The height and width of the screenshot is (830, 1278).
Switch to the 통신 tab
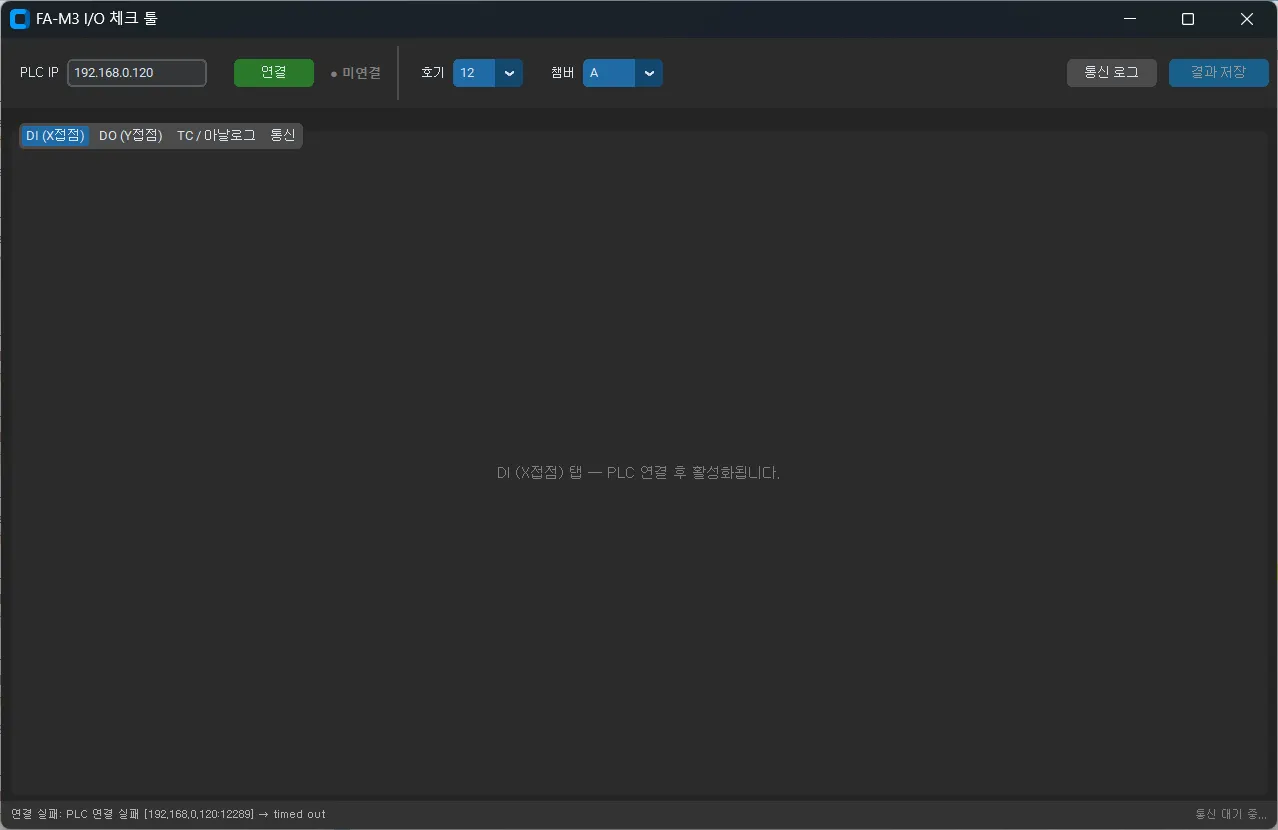(x=283, y=136)
